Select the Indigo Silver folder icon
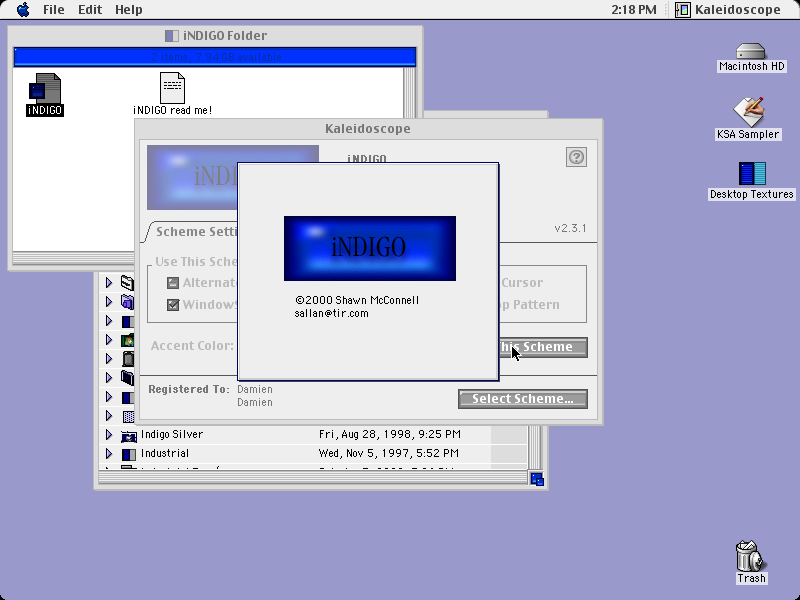The image size is (800, 600). [129, 435]
